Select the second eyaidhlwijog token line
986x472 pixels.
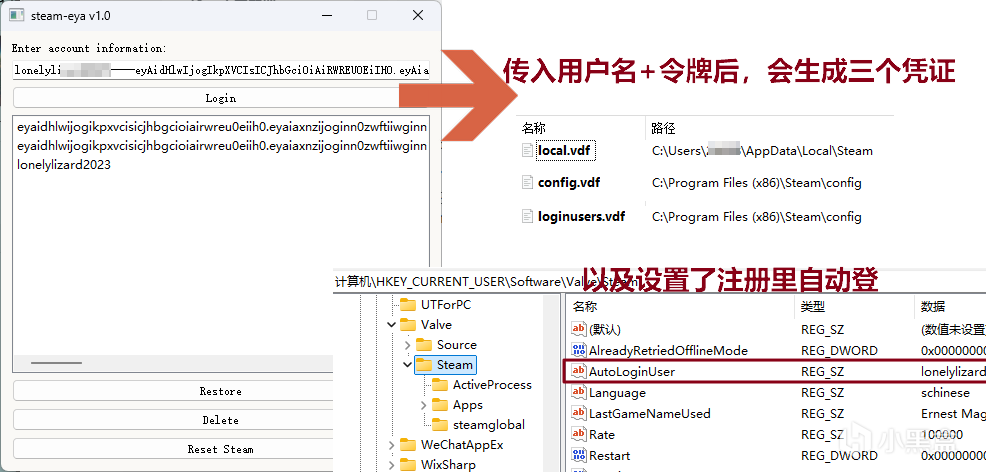222,146
